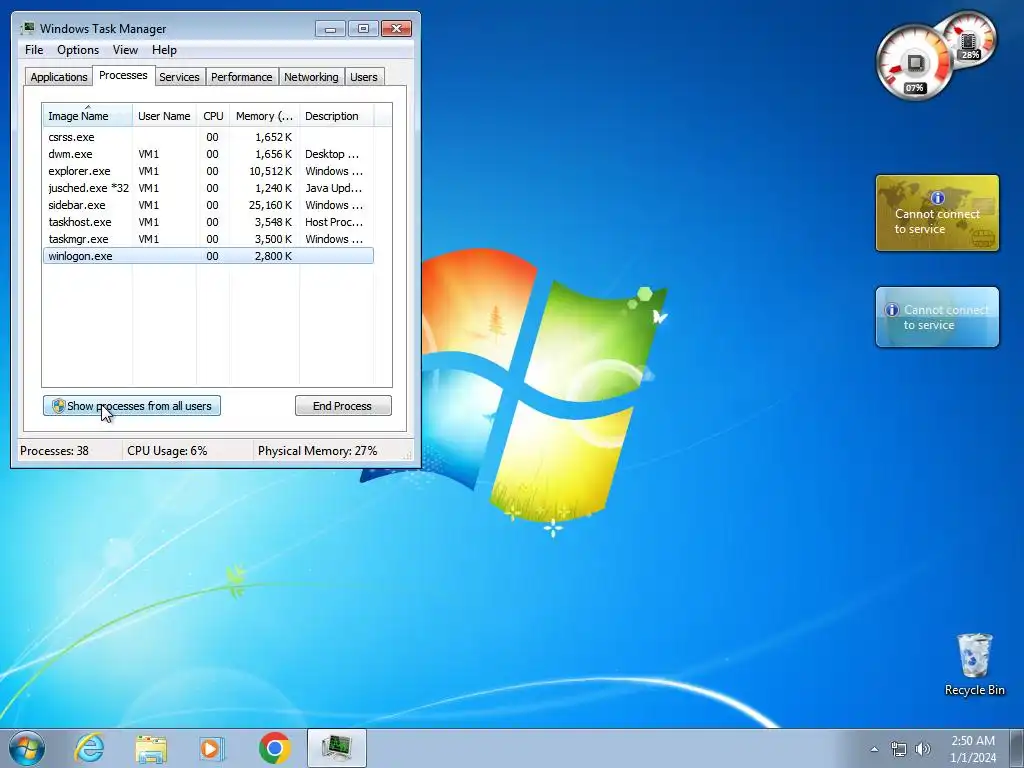The image size is (1024, 768).
Task: Switch to the Users tab
Action: point(364,77)
